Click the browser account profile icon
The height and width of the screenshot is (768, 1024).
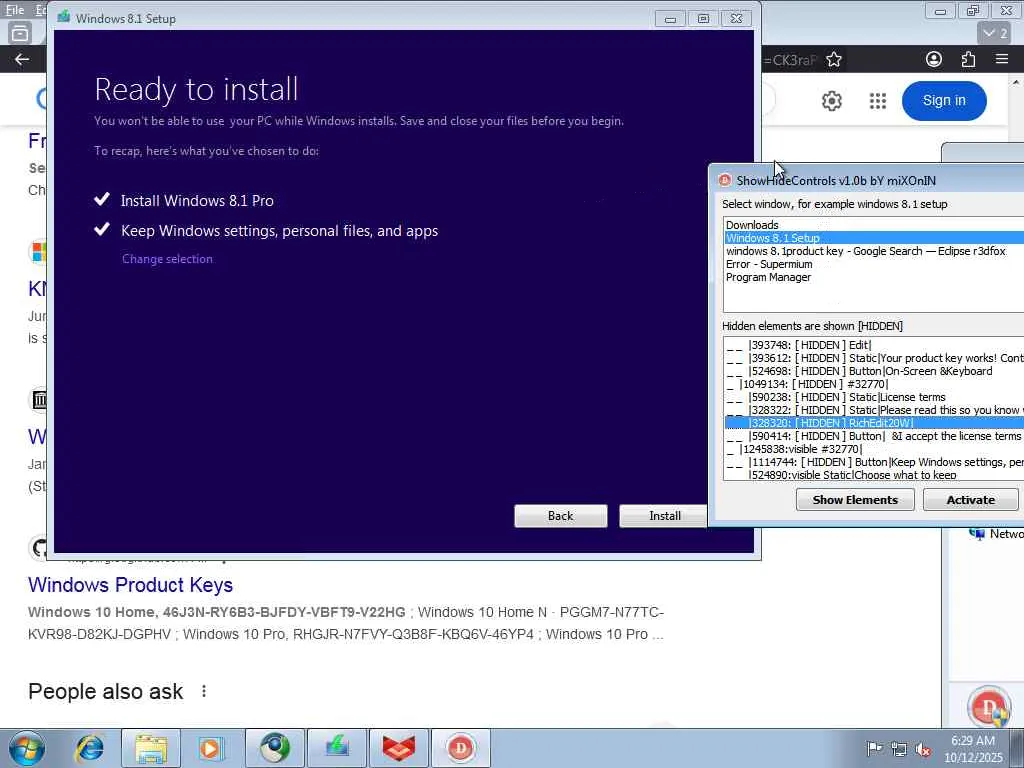934,59
